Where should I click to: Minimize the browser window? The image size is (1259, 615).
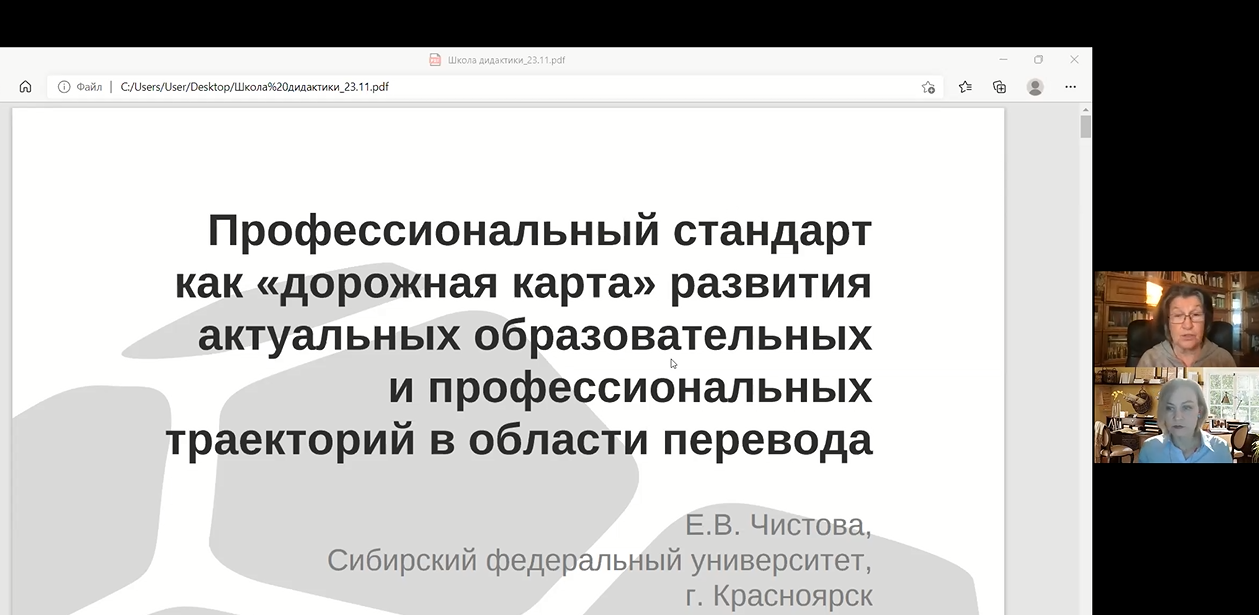tap(1003, 60)
